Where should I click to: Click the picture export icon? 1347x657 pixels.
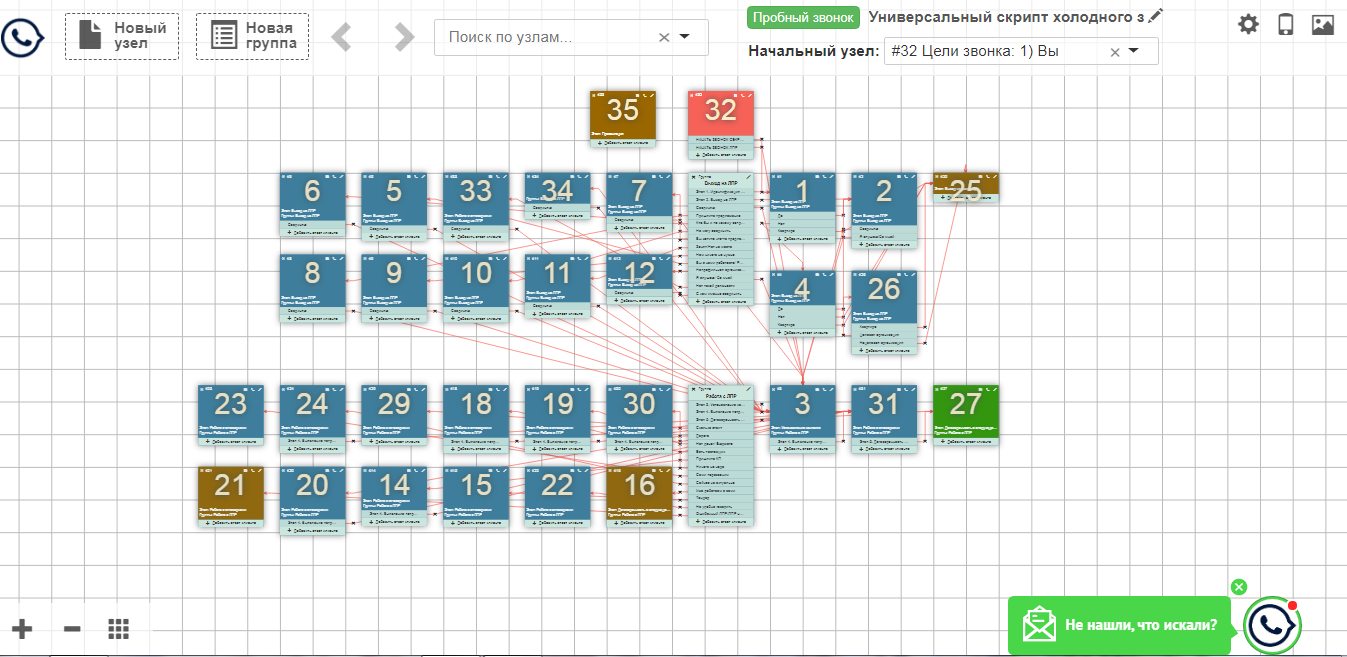coord(1323,24)
